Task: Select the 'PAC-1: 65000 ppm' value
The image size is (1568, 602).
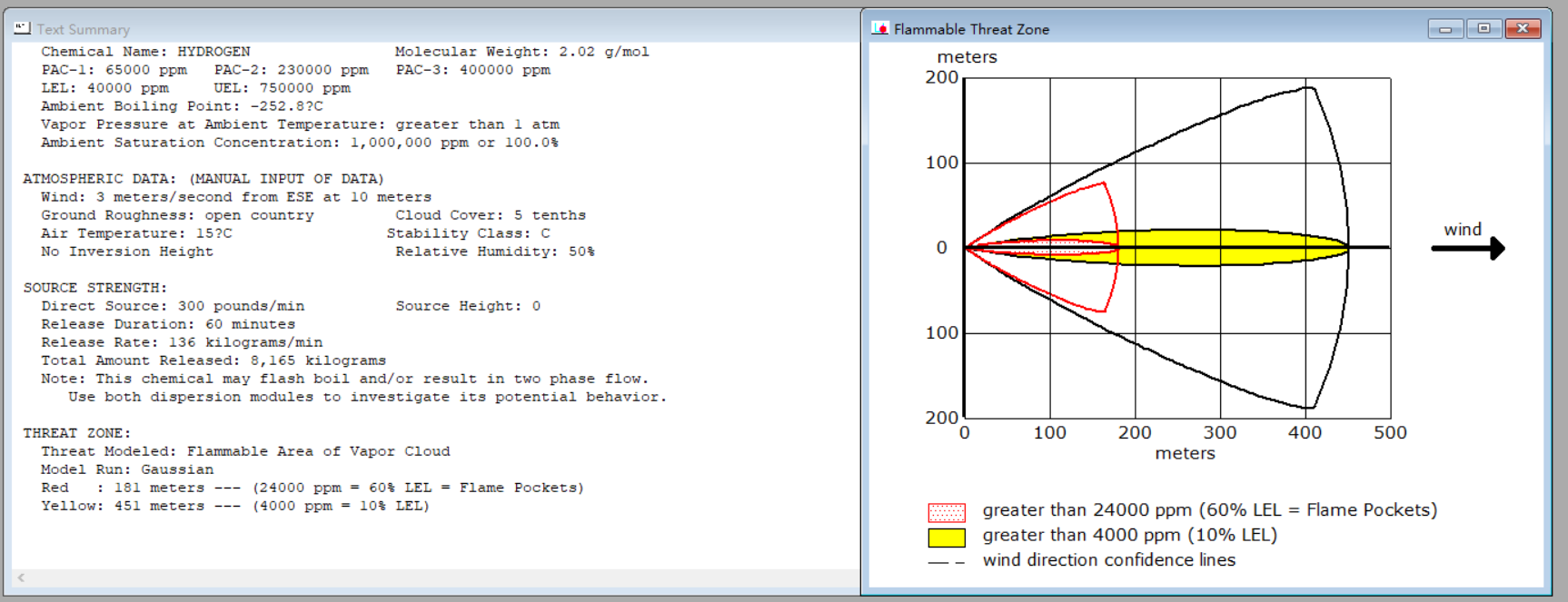Action: (x=114, y=70)
